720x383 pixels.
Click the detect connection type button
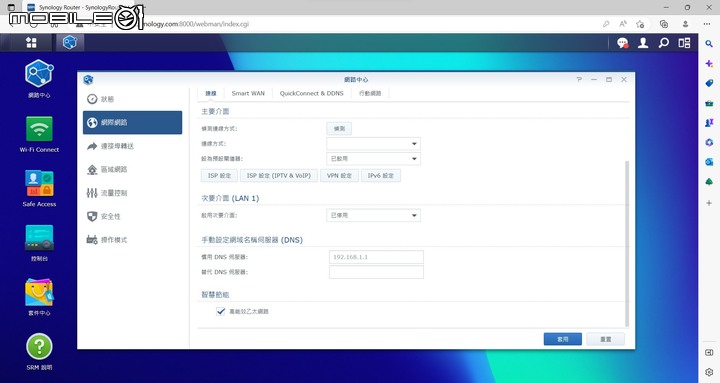[339, 129]
